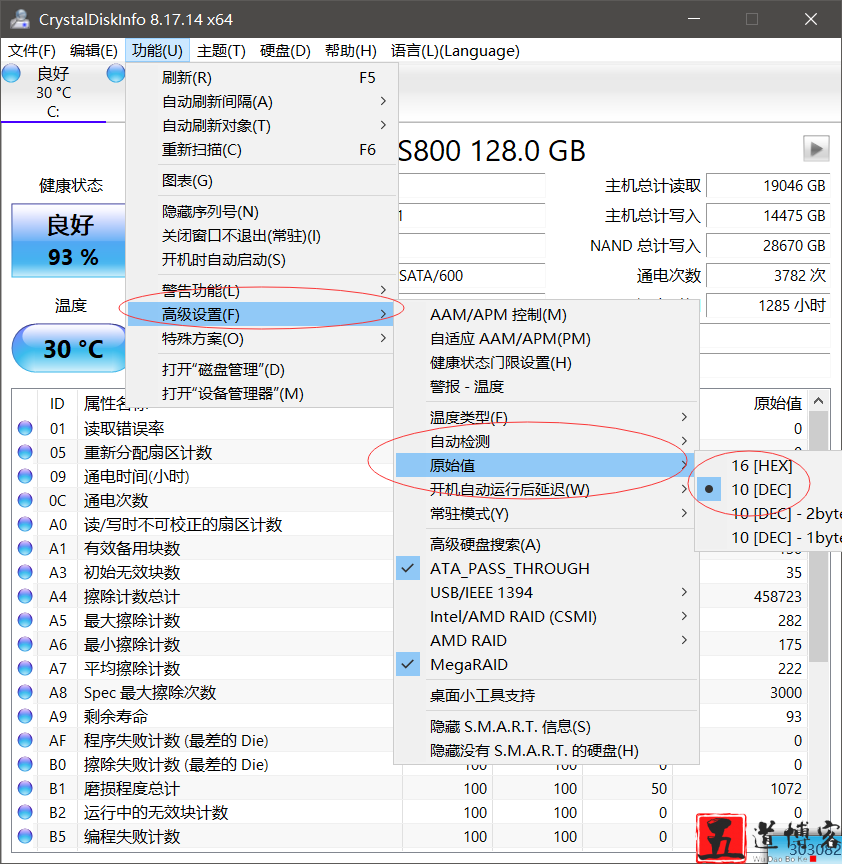This screenshot has width=842, height=864.
Task: Click the blue status icon for 读取错误率
Action: pyautogui.click(x=25, y=428)
